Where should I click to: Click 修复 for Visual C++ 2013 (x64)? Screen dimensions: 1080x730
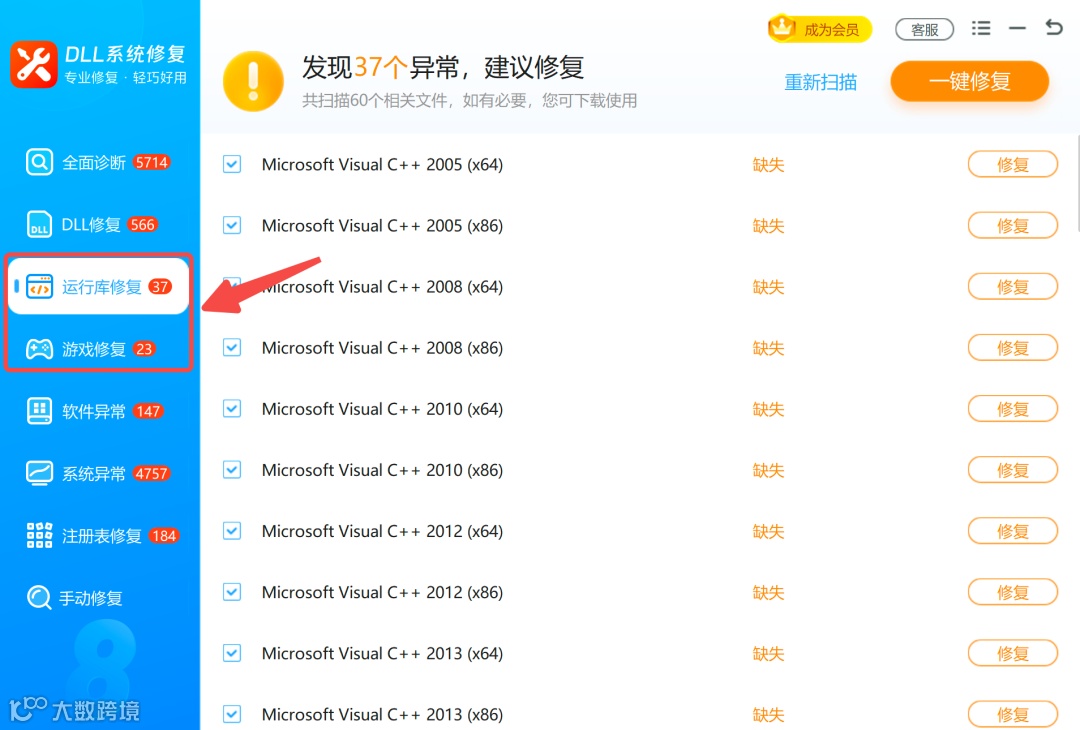click(x=1012, y=654)
